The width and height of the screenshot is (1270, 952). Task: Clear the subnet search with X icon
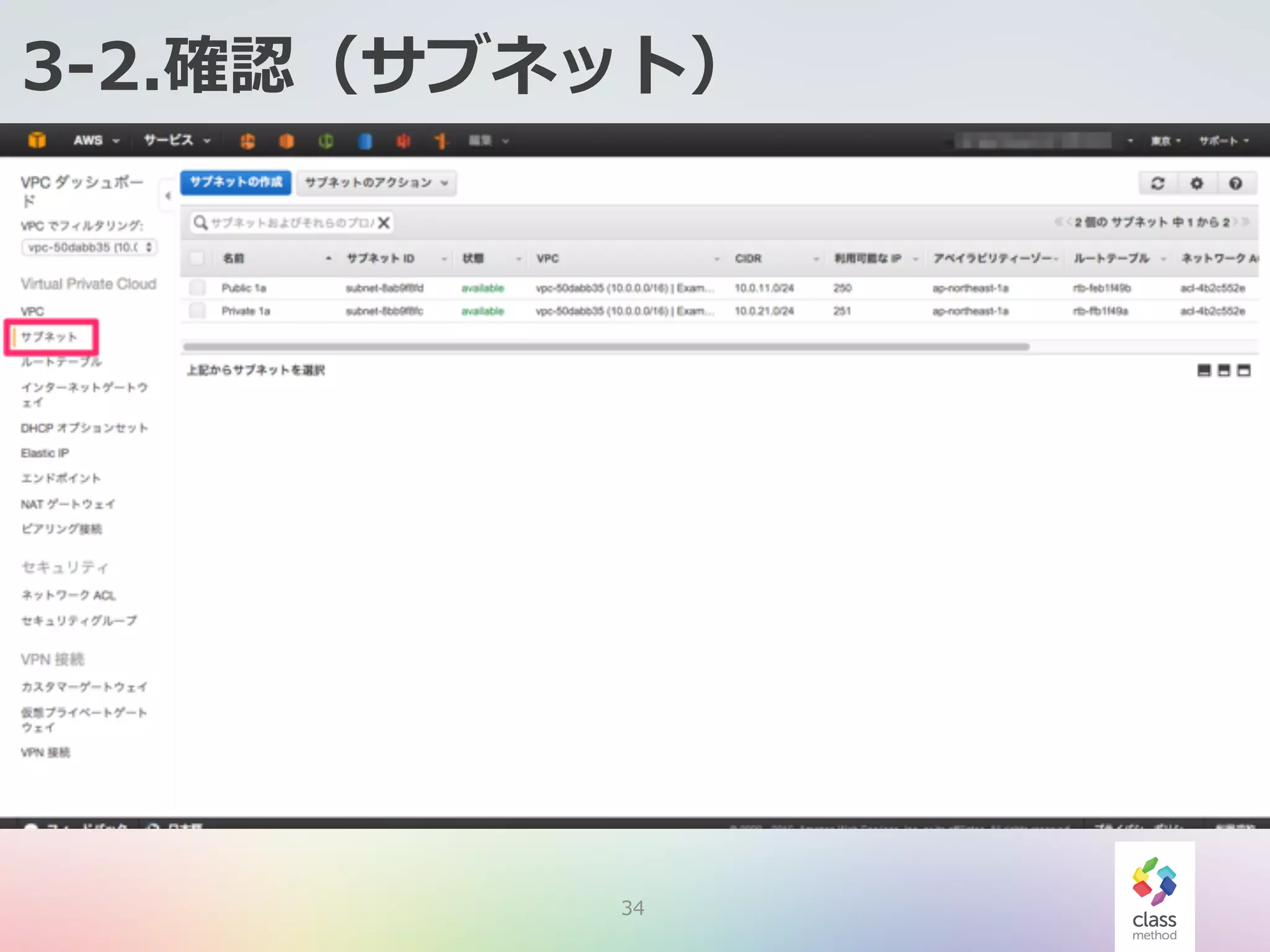pyautogui.click(x=384, y=223)
